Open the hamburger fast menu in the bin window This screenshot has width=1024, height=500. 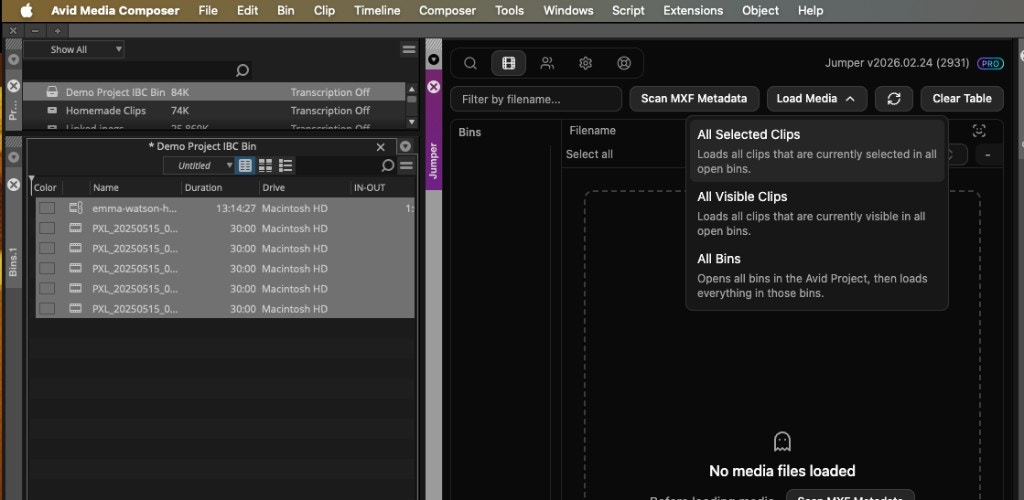click(406, 166)
